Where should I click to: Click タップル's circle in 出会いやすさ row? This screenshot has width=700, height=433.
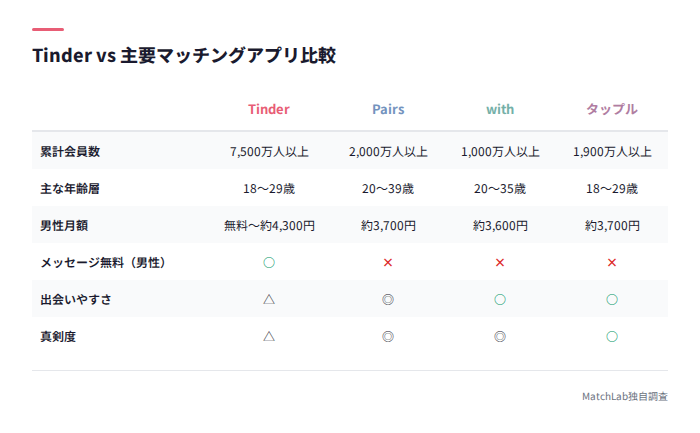click(x=612, y=300)
